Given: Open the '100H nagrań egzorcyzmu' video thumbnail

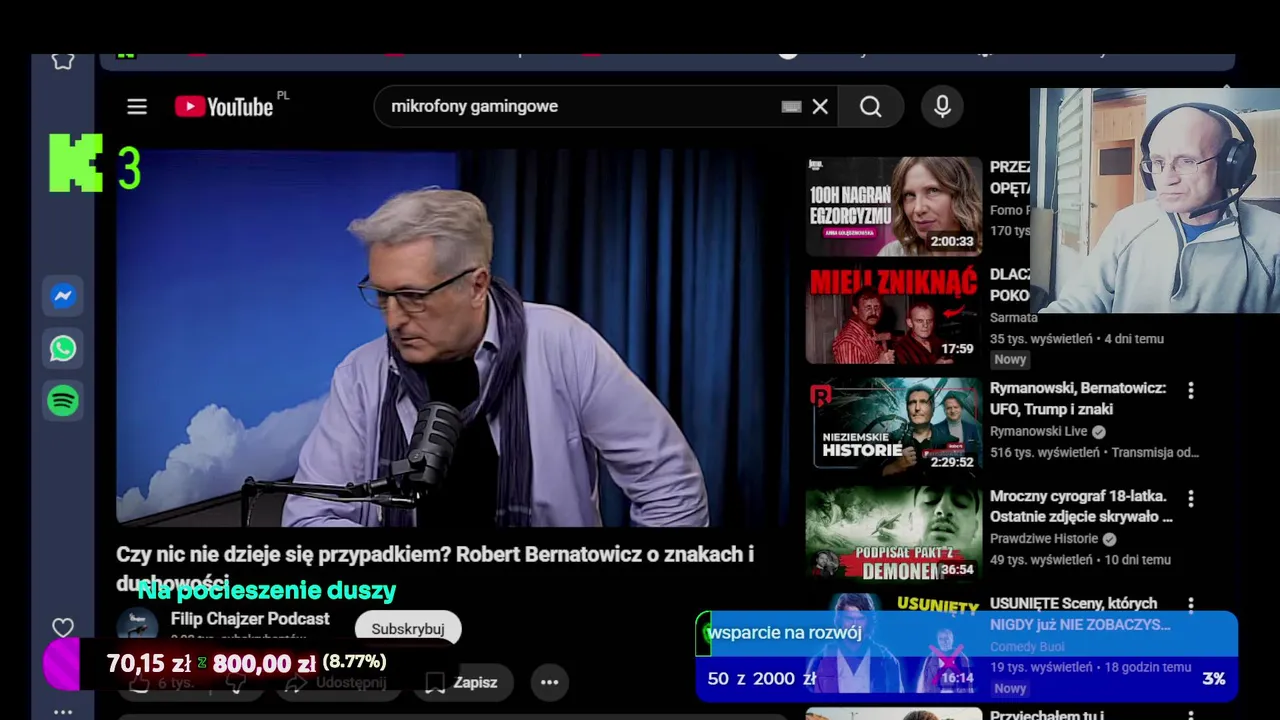Looking at the screenshot, I should pos(894,206).
